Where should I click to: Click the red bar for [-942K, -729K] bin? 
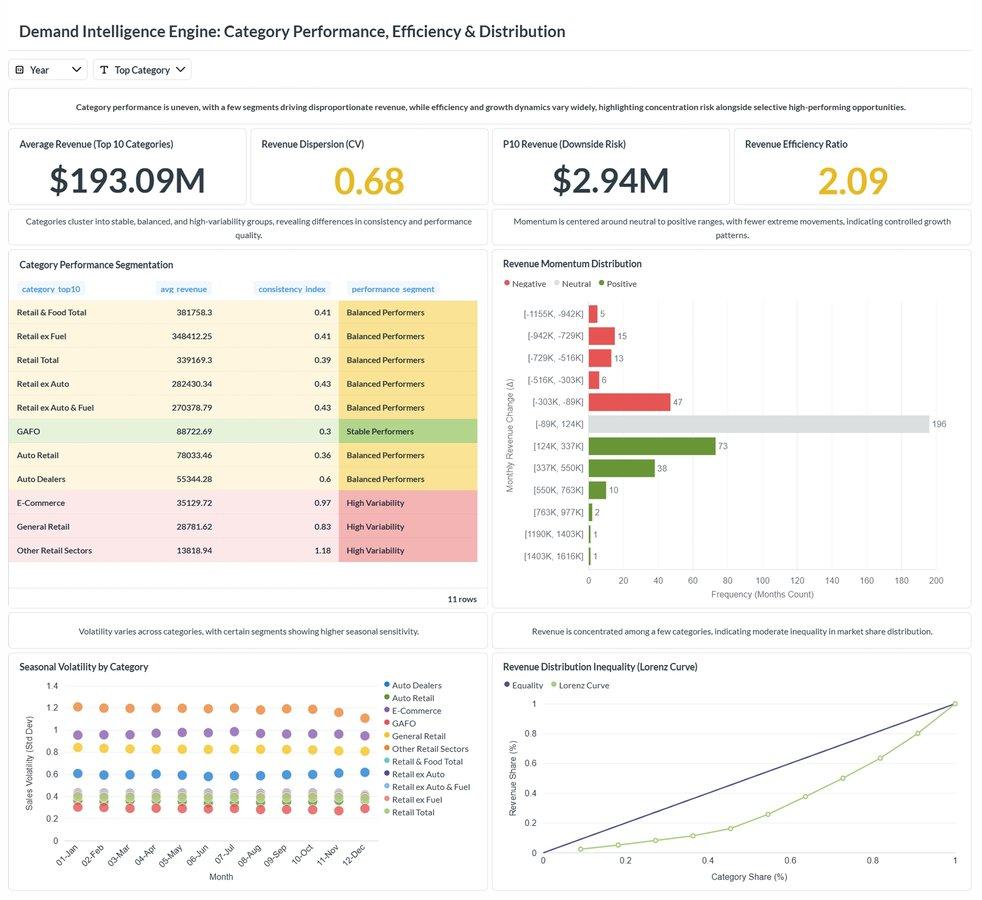point(602,336)
